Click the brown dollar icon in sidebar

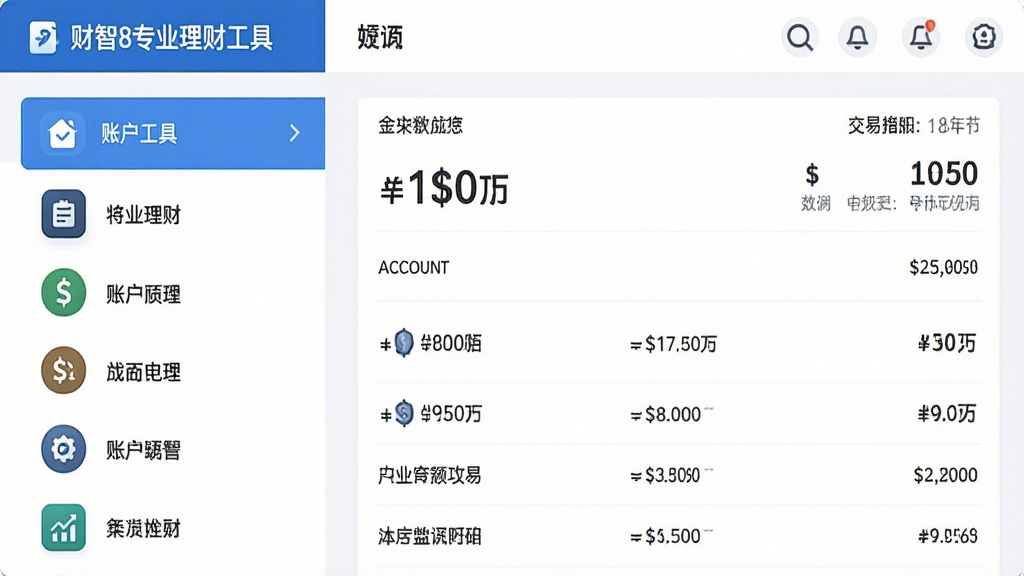(63, 370)
